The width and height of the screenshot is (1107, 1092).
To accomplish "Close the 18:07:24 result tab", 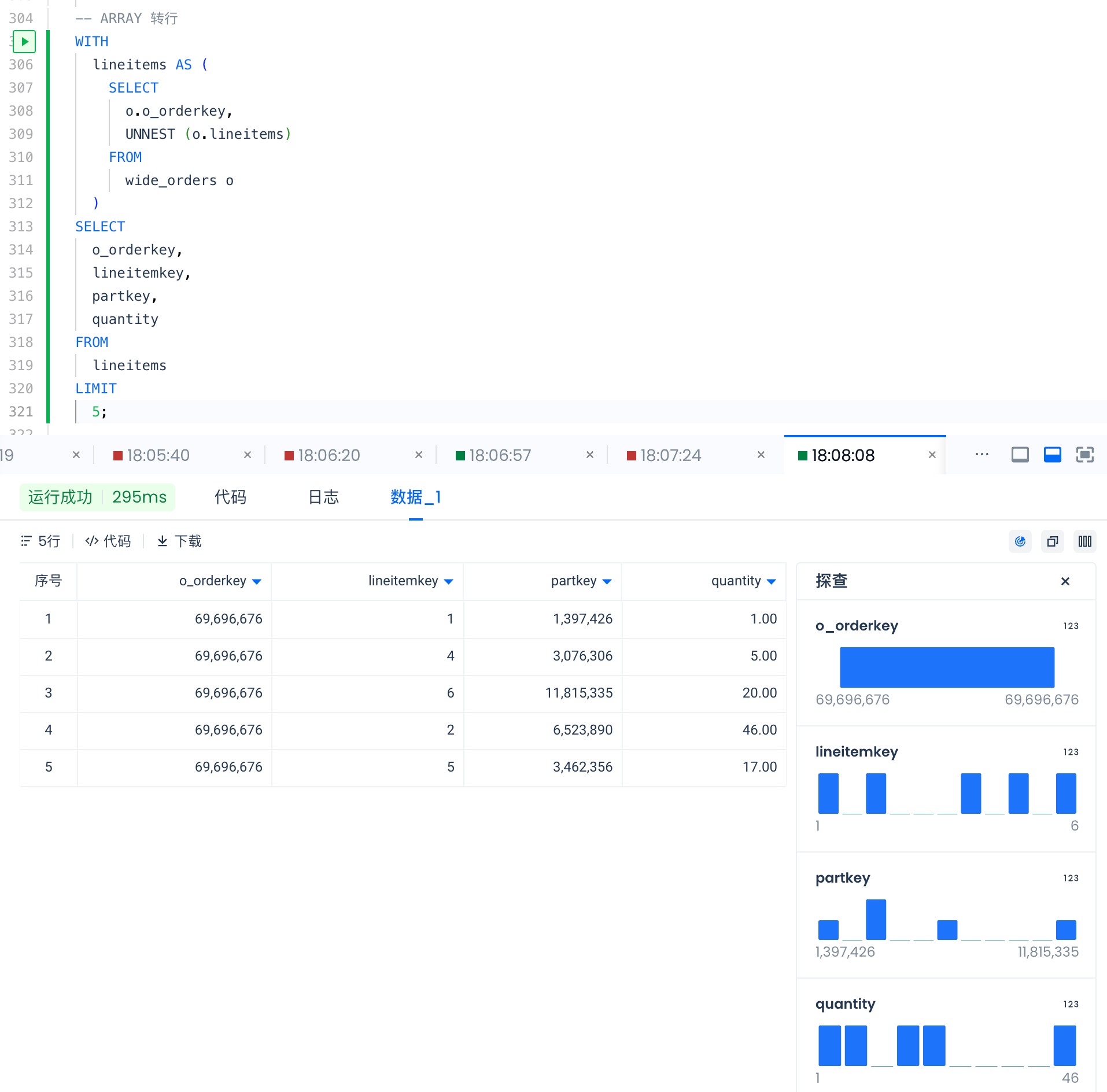I will 761,455.
